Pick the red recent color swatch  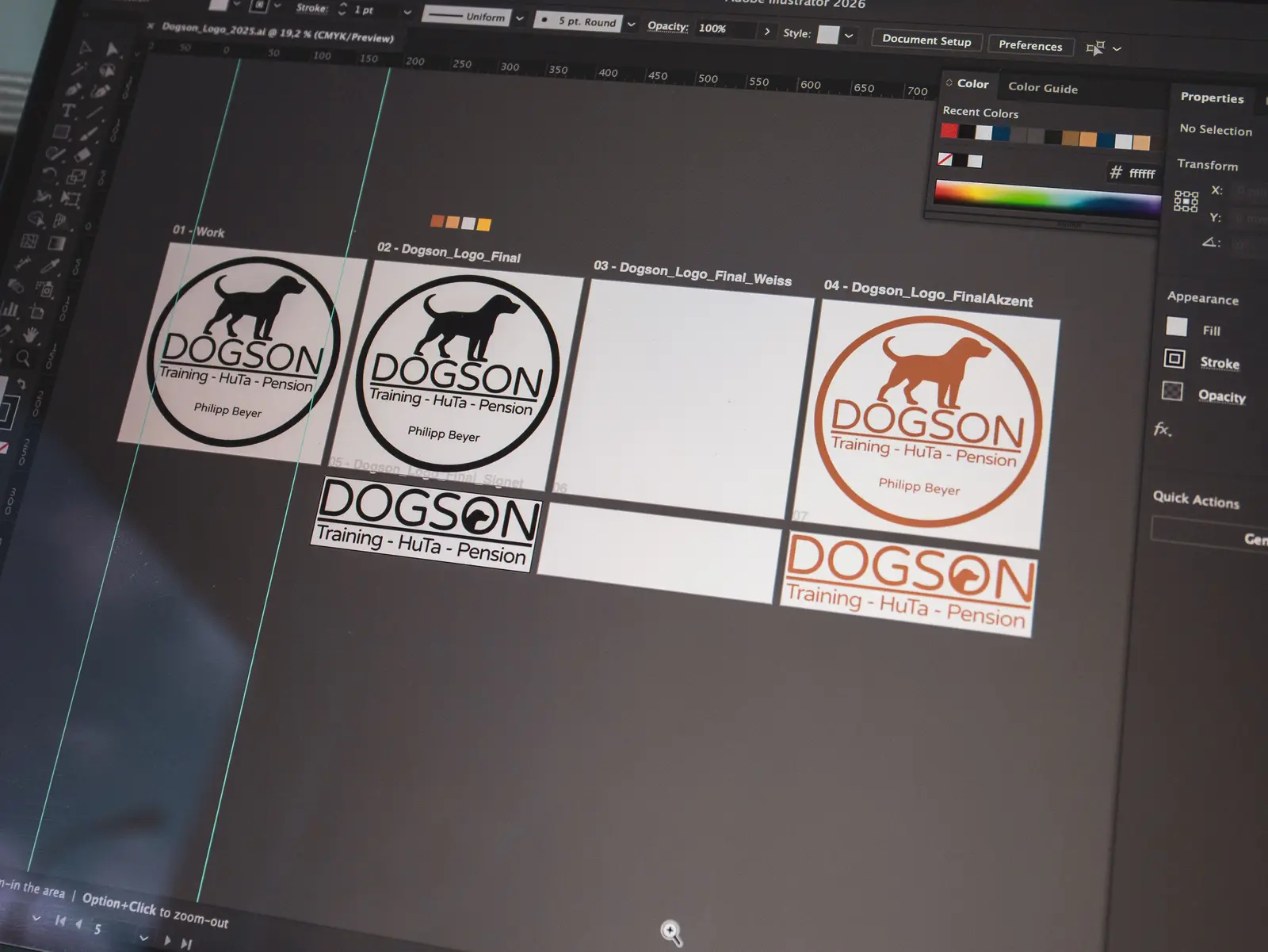pyautogui.click(x=949, y=131)
